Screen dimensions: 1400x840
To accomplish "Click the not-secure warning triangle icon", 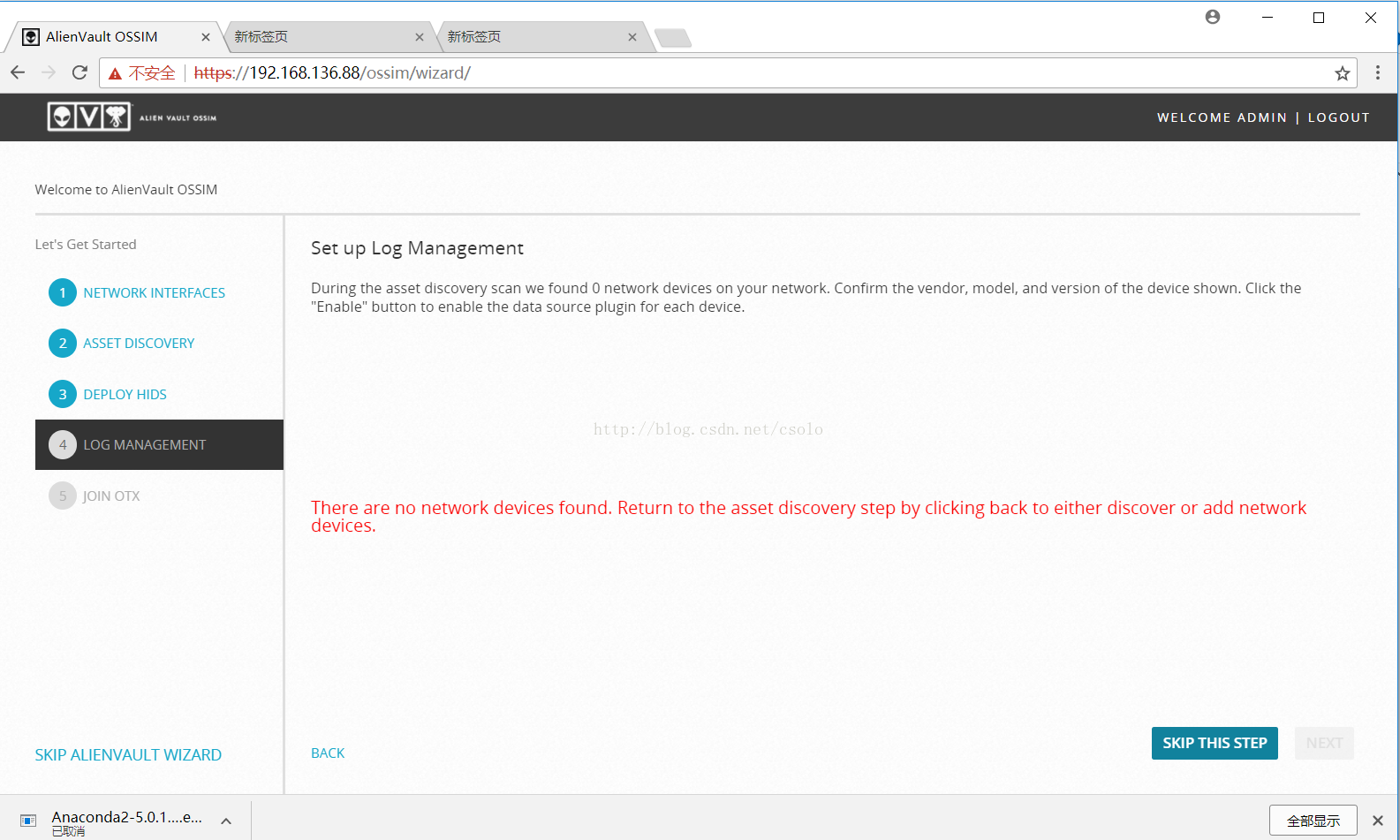I will tap(115, 73).
